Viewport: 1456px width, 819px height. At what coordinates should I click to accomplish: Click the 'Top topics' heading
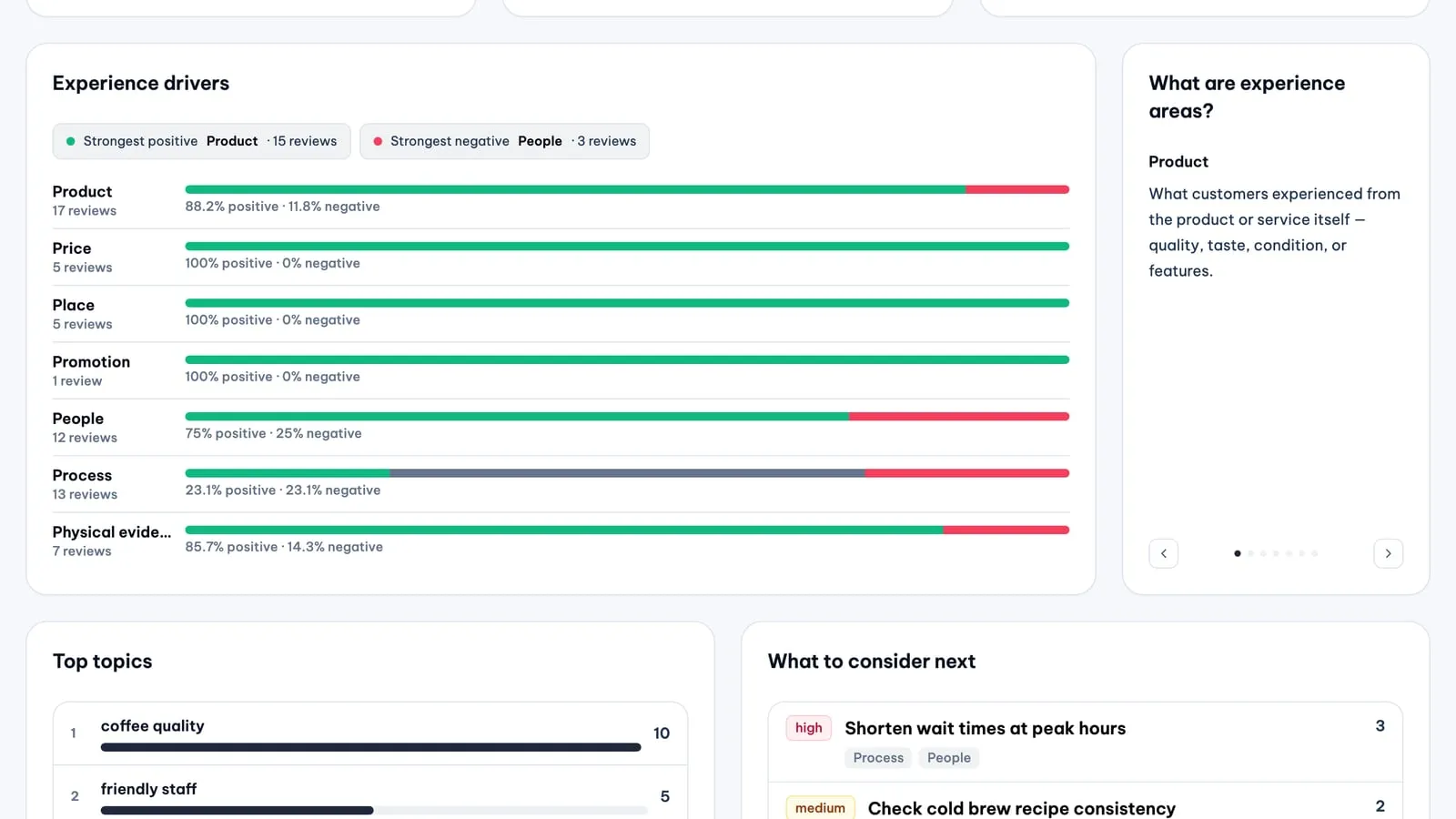point(102,662)
